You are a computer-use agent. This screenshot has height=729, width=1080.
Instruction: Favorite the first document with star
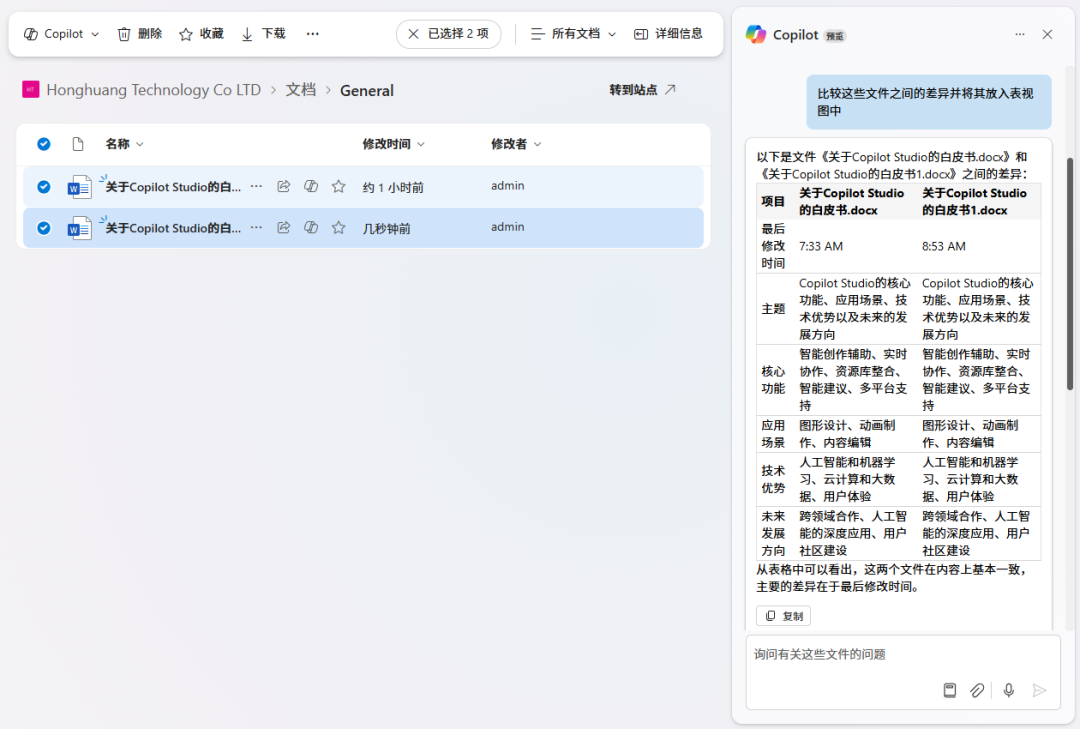338,186
